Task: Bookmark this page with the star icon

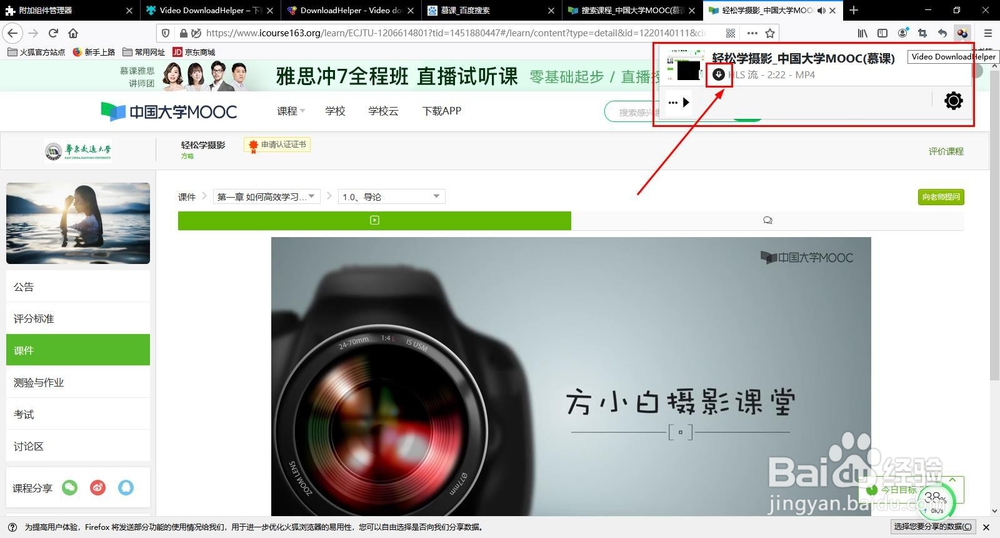Action: 770,33
